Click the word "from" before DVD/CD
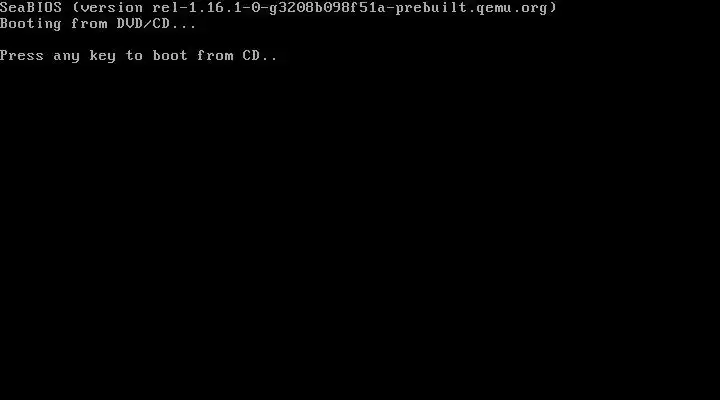Viewport: 720px width, 400px height. point(89,24)
